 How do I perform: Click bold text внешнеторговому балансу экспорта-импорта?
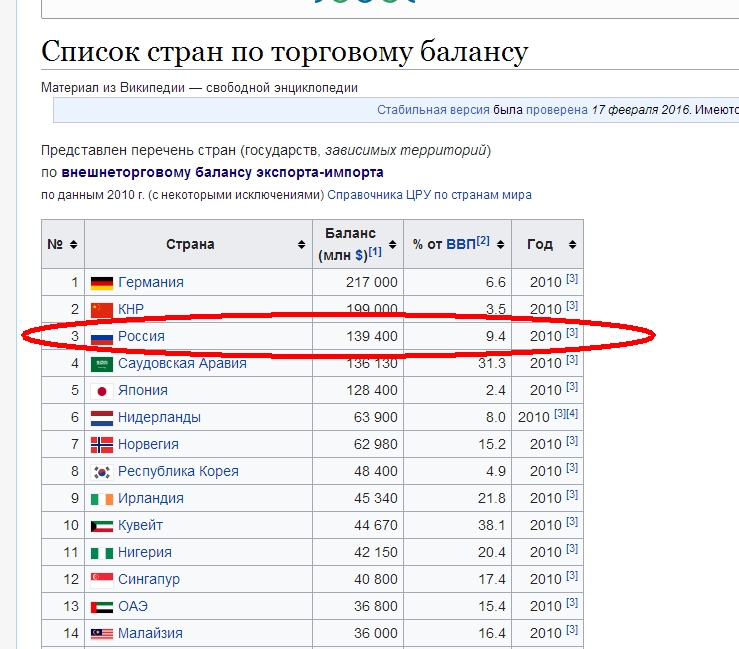pos(222,173)
